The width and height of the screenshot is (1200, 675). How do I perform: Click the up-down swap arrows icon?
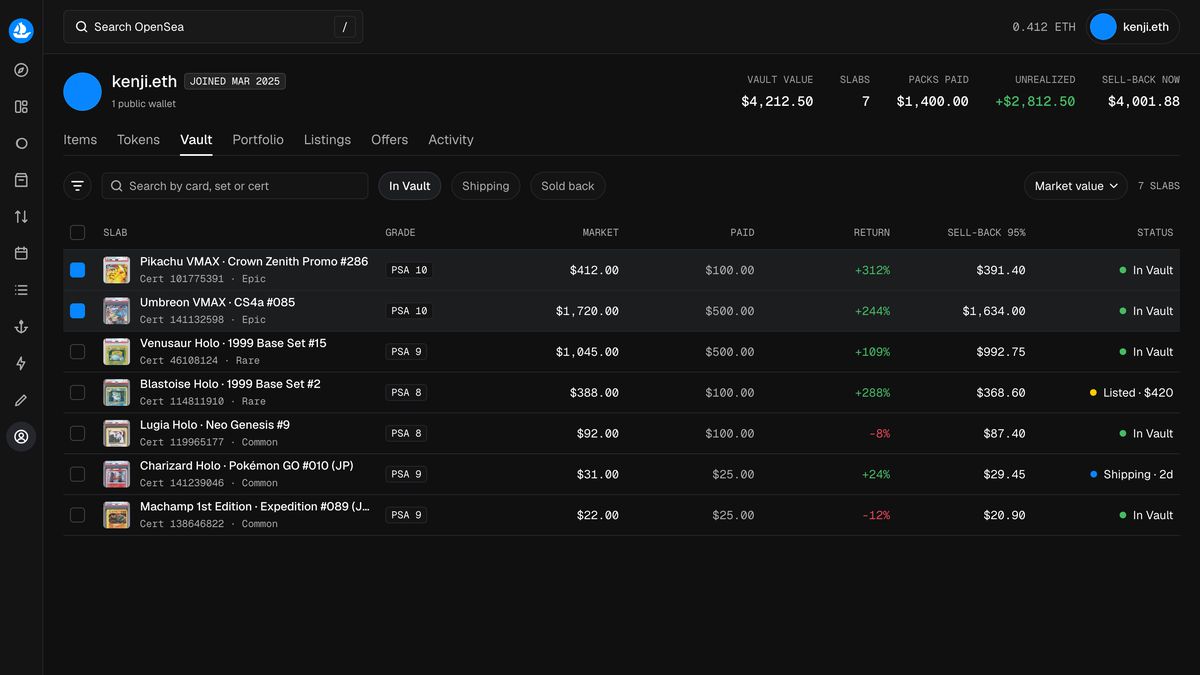21,217
